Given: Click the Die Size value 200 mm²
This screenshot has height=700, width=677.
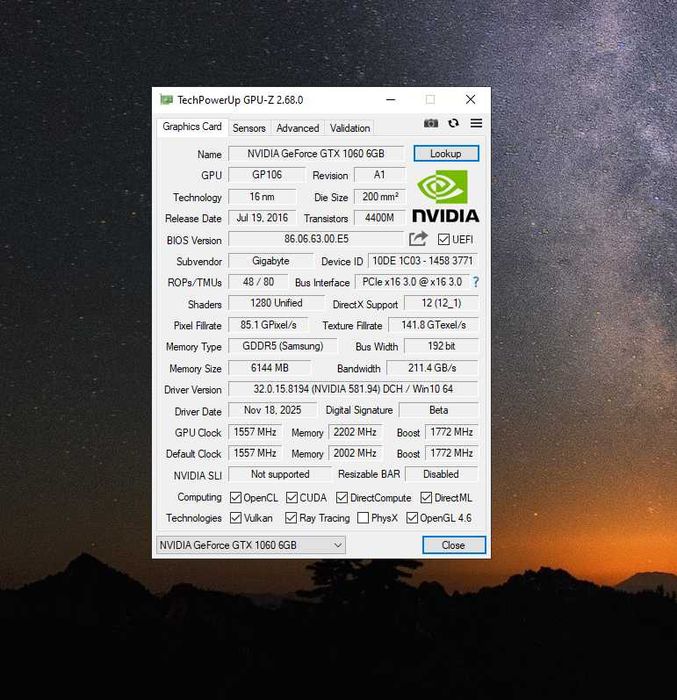Looking at the screenshot, I should click(380, 196).
